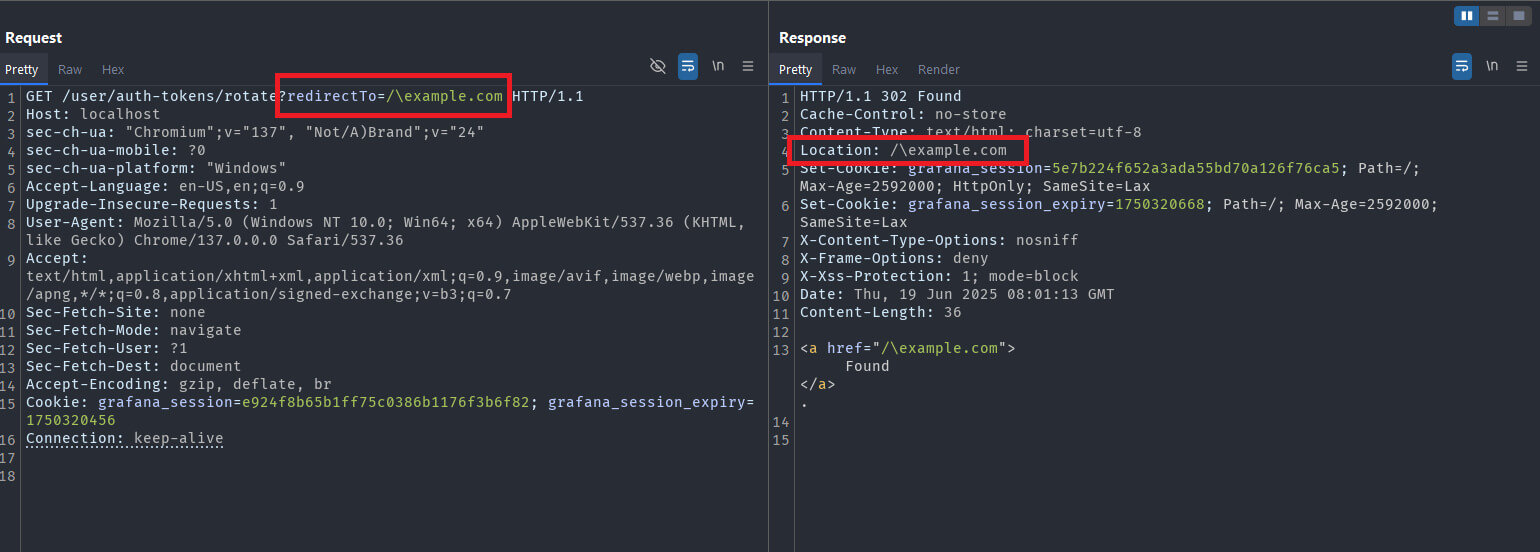Select top-bottom stacked layout icon
The height and width of the screenshot is (552, 1540).
tap(1493, 16)
